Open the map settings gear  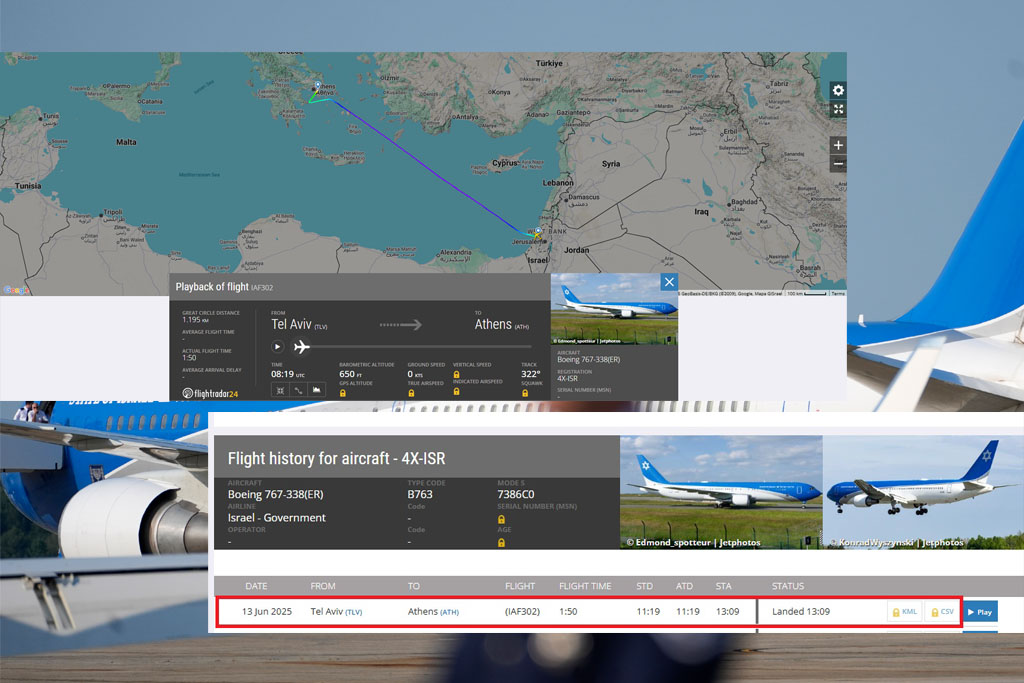pos(838,90)
